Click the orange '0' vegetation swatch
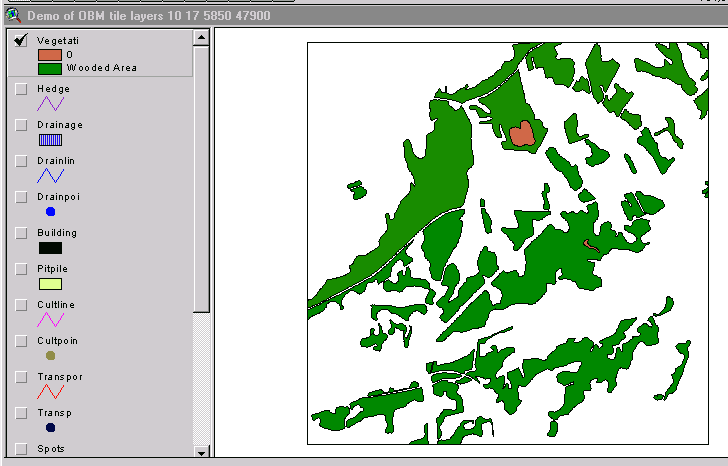 coord(50,55)
